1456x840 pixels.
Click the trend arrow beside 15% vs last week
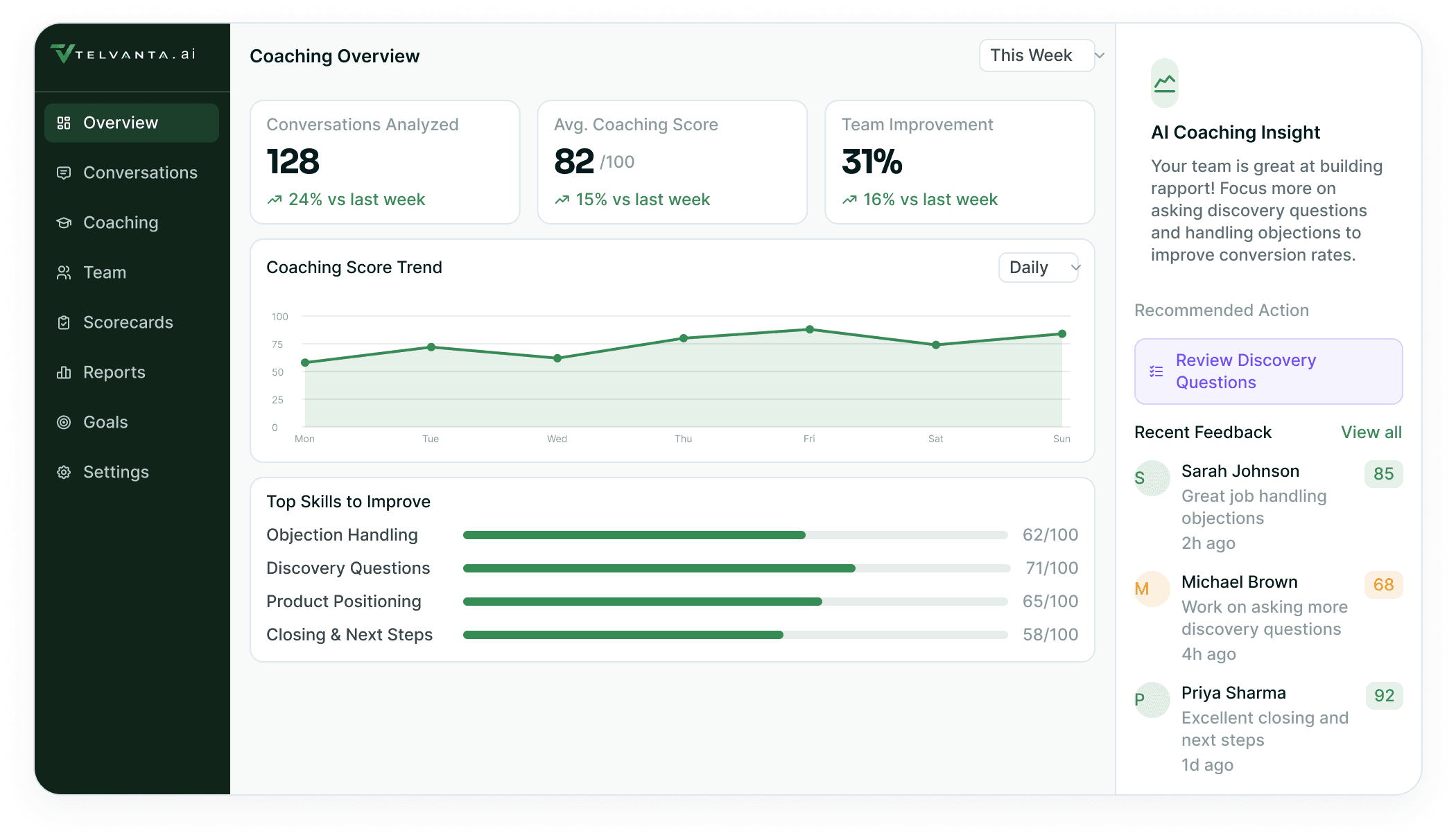[562, 200]
